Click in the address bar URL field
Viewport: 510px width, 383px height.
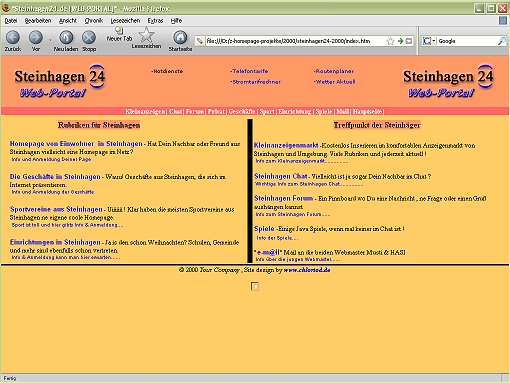coord(295,41)
